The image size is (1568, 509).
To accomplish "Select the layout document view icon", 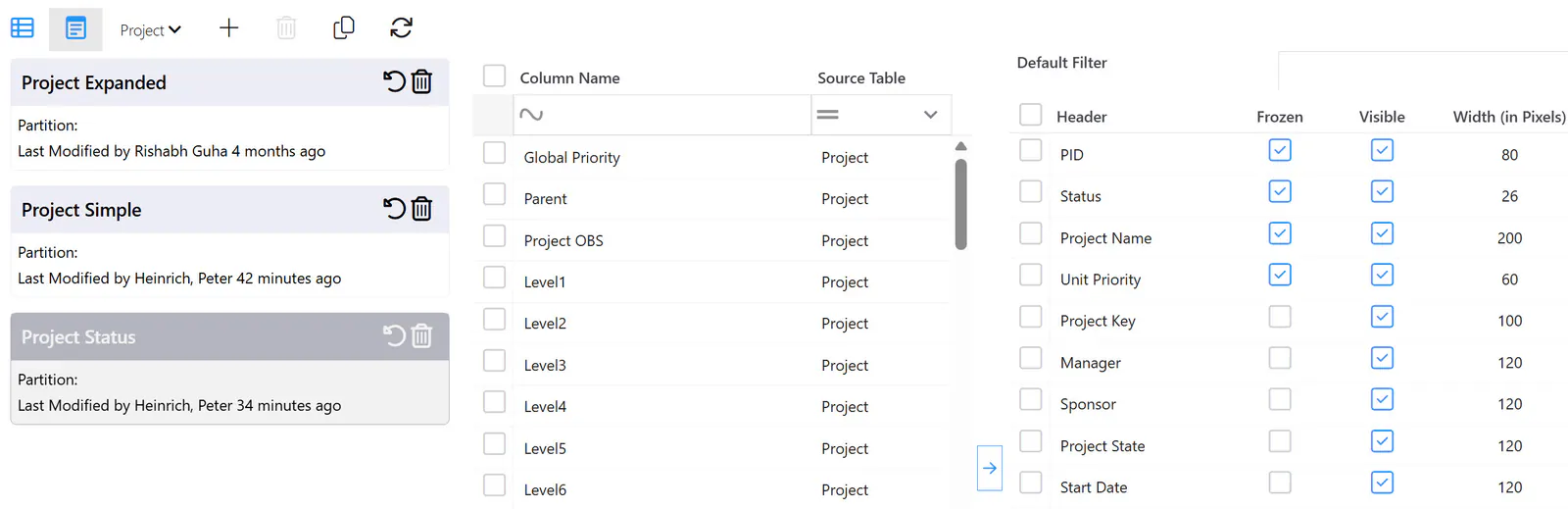I will click(x=75, y=27).
